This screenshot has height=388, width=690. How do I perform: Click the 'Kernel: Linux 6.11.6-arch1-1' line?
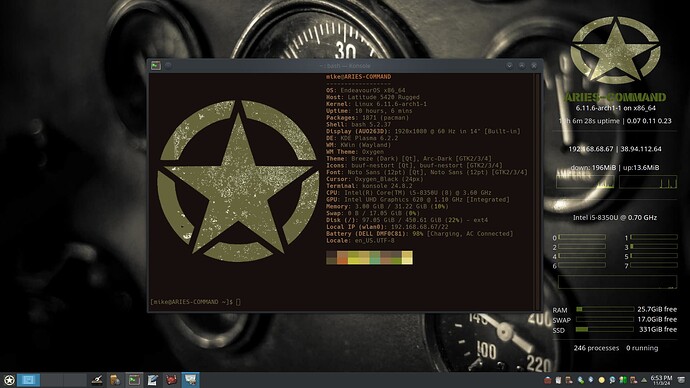376,104
